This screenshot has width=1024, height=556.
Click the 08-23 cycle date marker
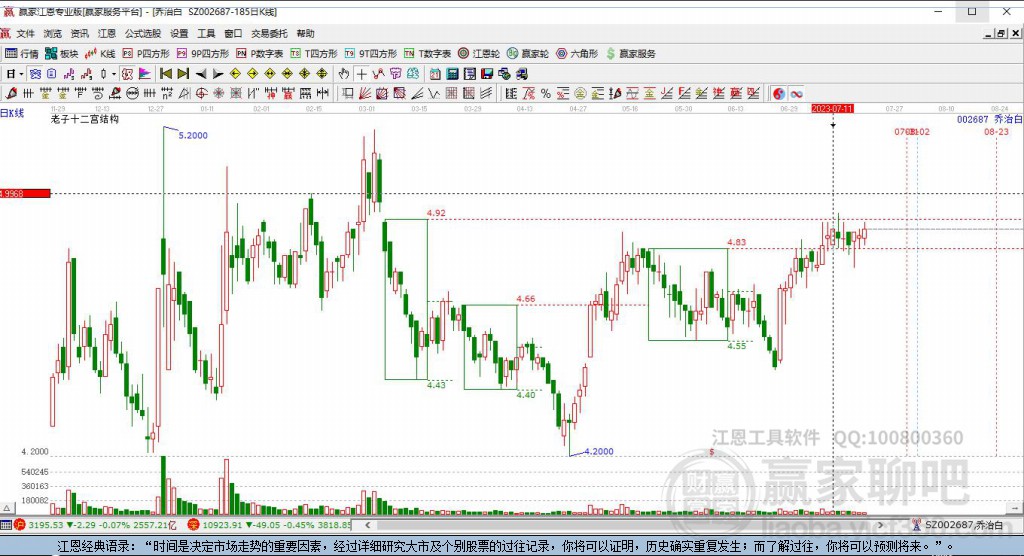tap(997, 131)
